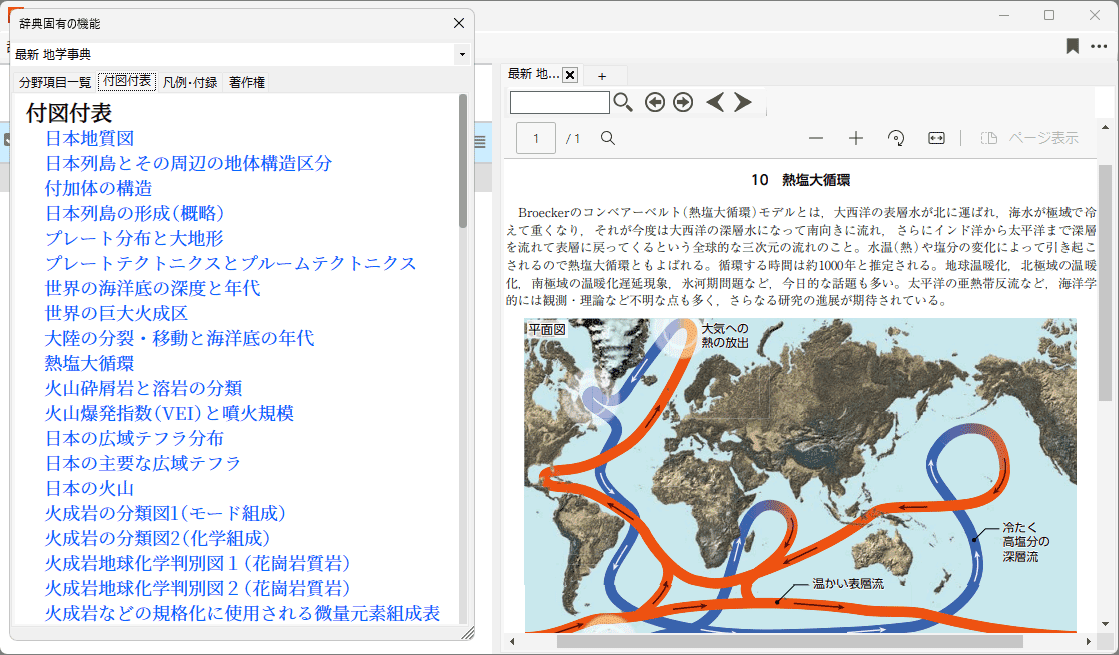Click the vertical scrollbar in the 付図付表 list

(463, 160)
